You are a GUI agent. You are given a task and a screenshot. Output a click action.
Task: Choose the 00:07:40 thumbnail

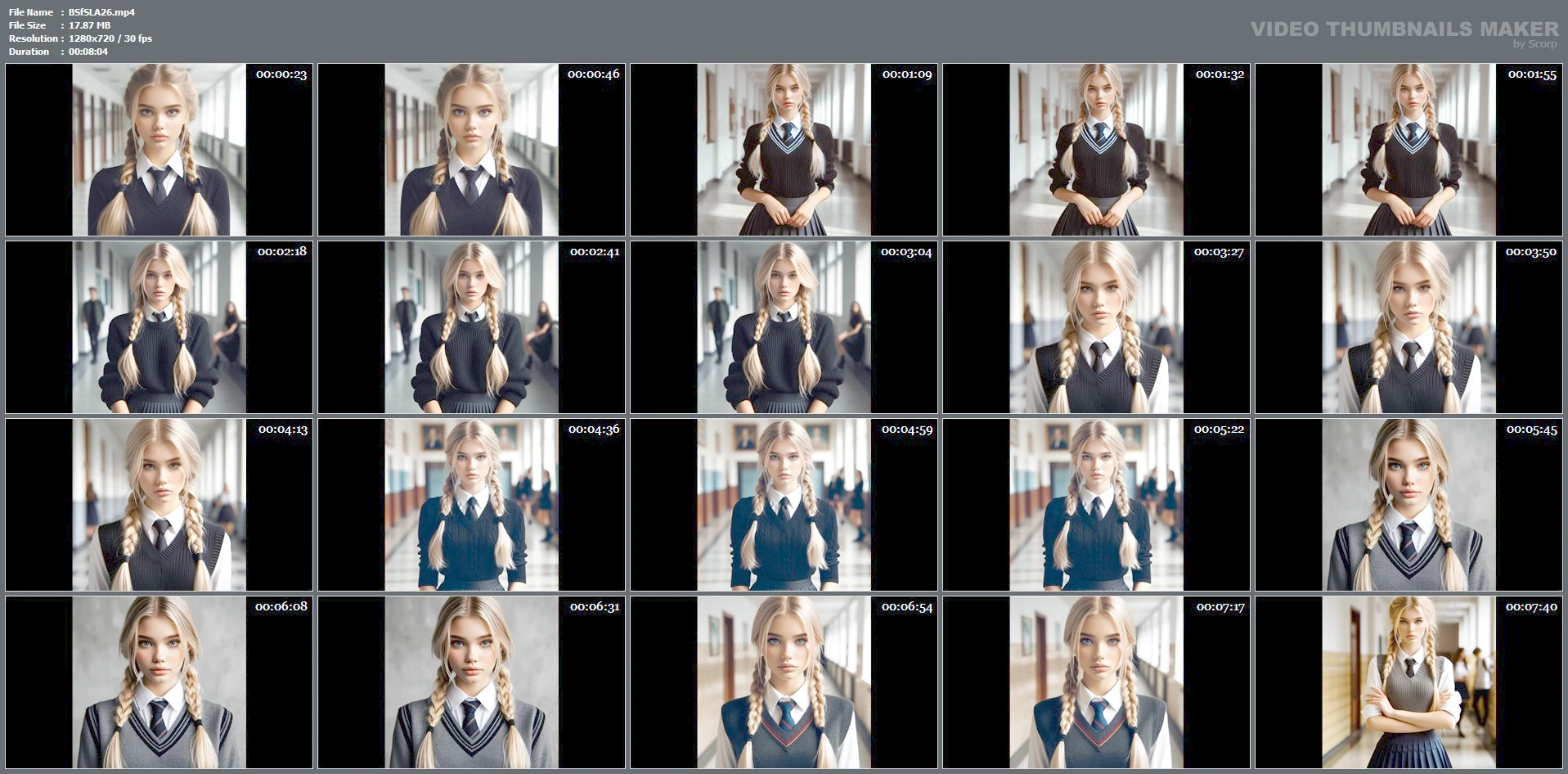pyautogui.click(x=1409, y=682)
